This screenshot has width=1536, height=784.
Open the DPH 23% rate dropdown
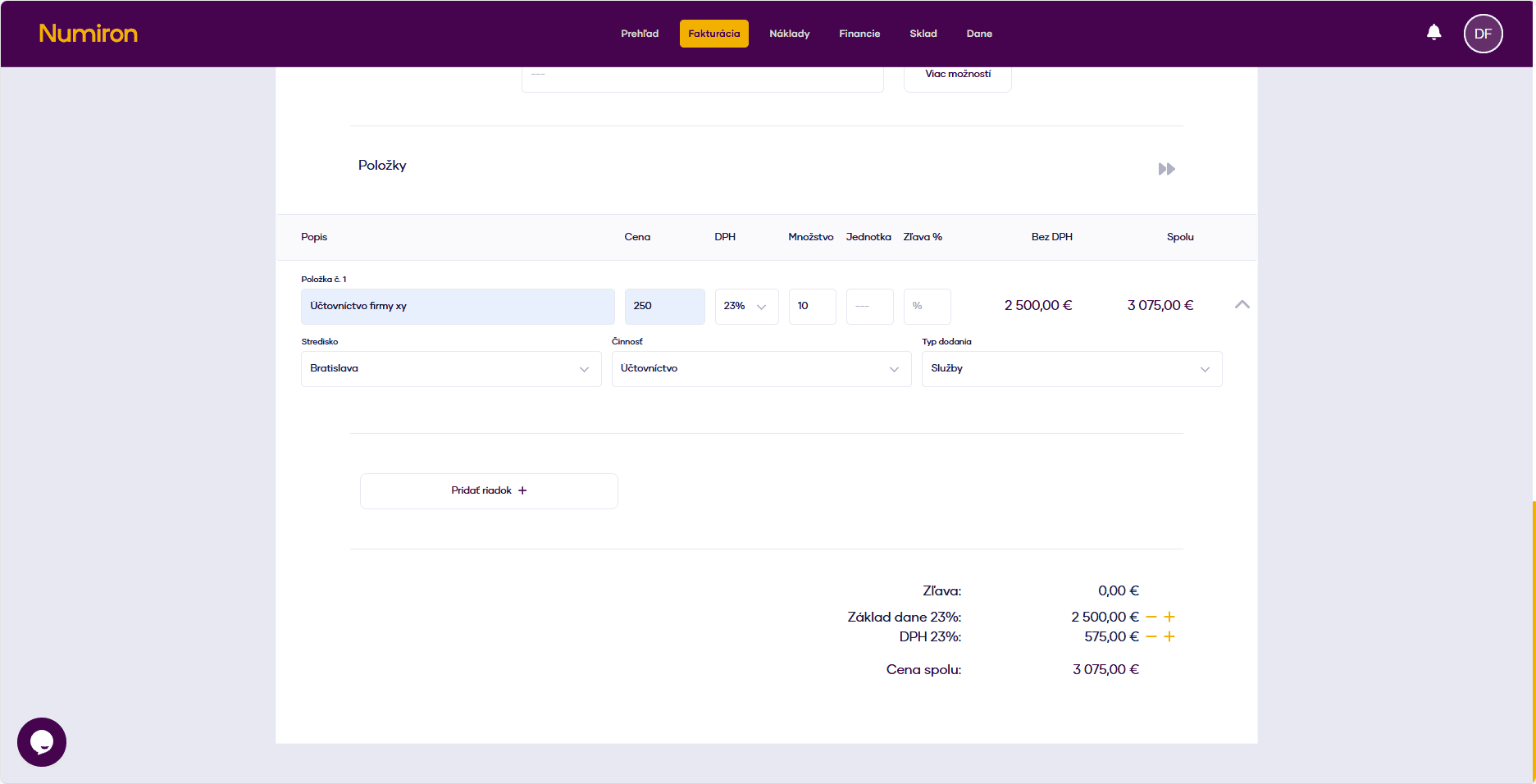(x=745, y=306)
